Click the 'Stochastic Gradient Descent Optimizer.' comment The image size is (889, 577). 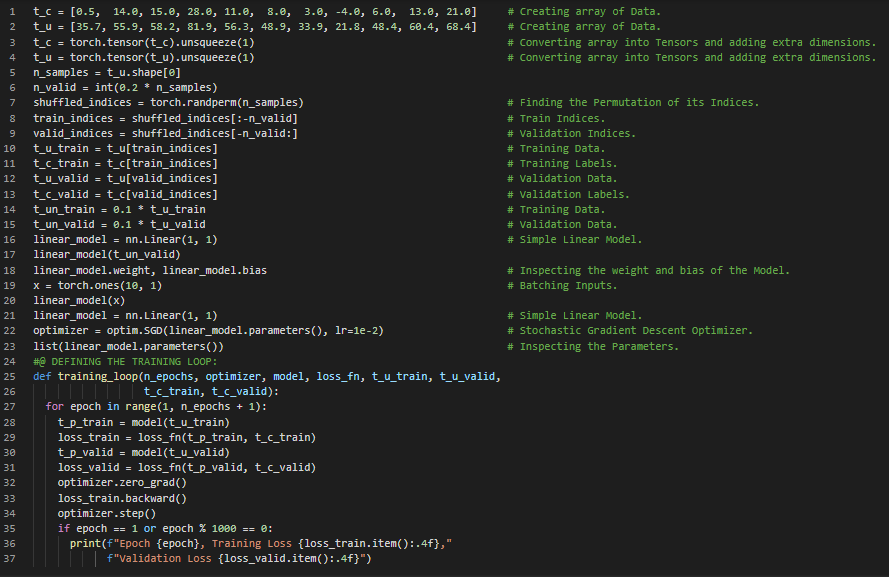(x=636, y=331)
